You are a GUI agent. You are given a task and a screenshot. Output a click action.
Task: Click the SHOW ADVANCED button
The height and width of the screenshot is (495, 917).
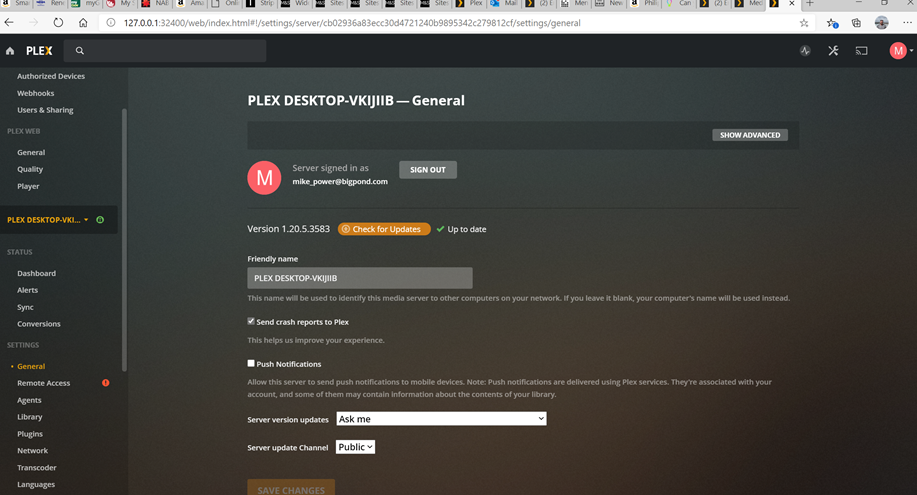tap(750, 135)
